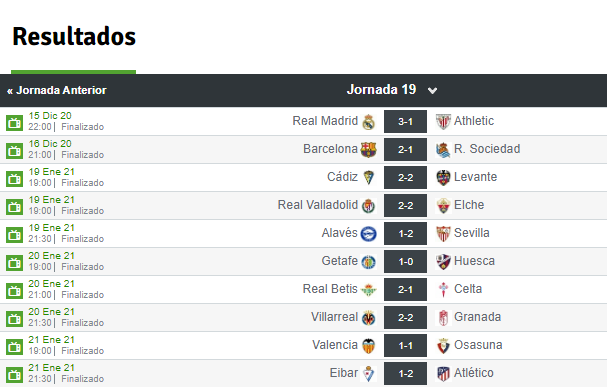This screenshot has width=607, height=387.
Task: Click the TV icon for Real Madrid match
Action: (x=14, y=123)
